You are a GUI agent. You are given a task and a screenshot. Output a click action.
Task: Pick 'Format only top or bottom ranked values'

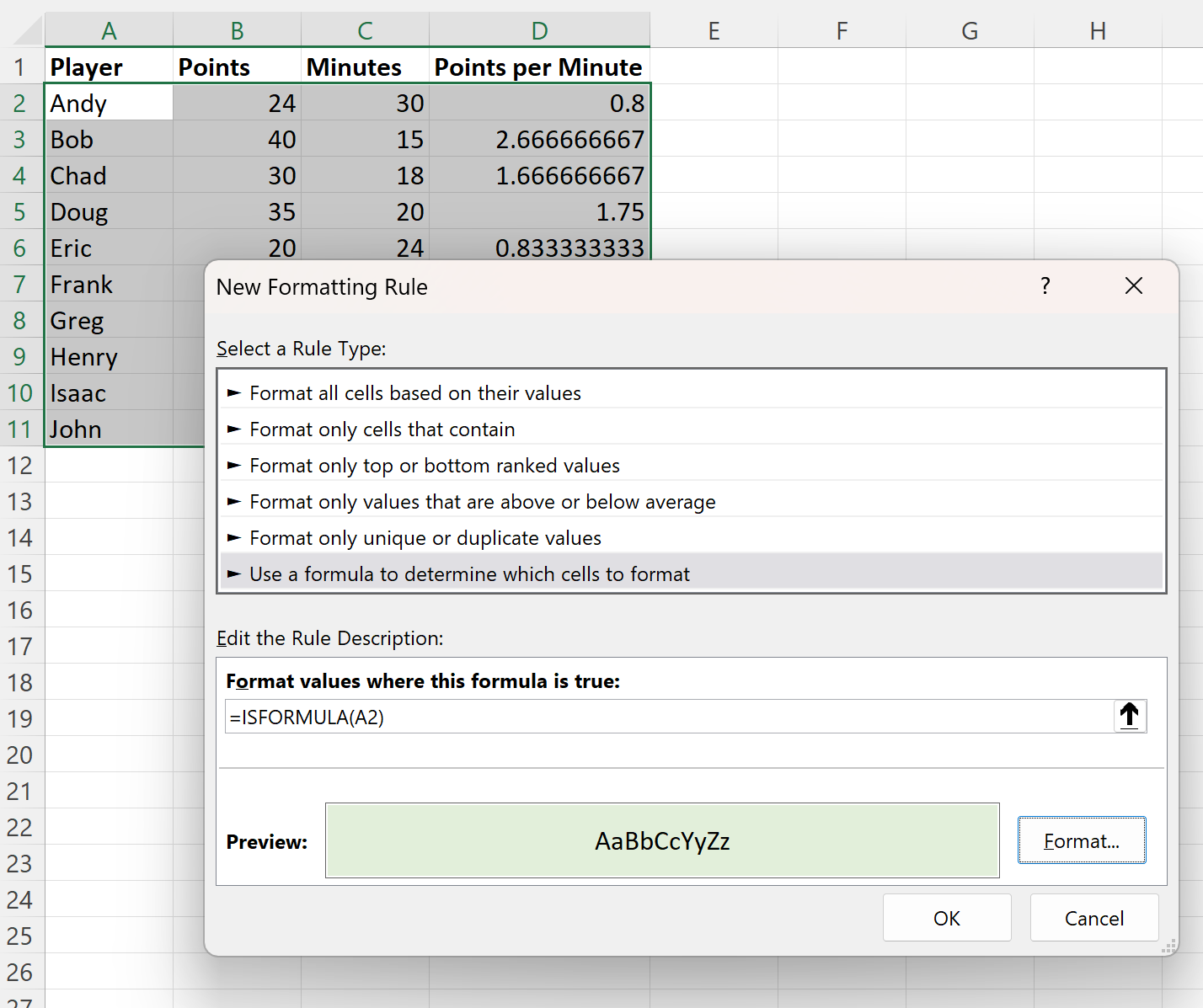point(434,465)
